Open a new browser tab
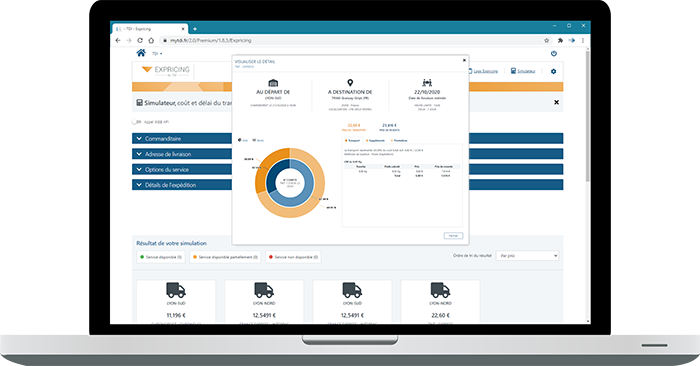 click(195, 29)
